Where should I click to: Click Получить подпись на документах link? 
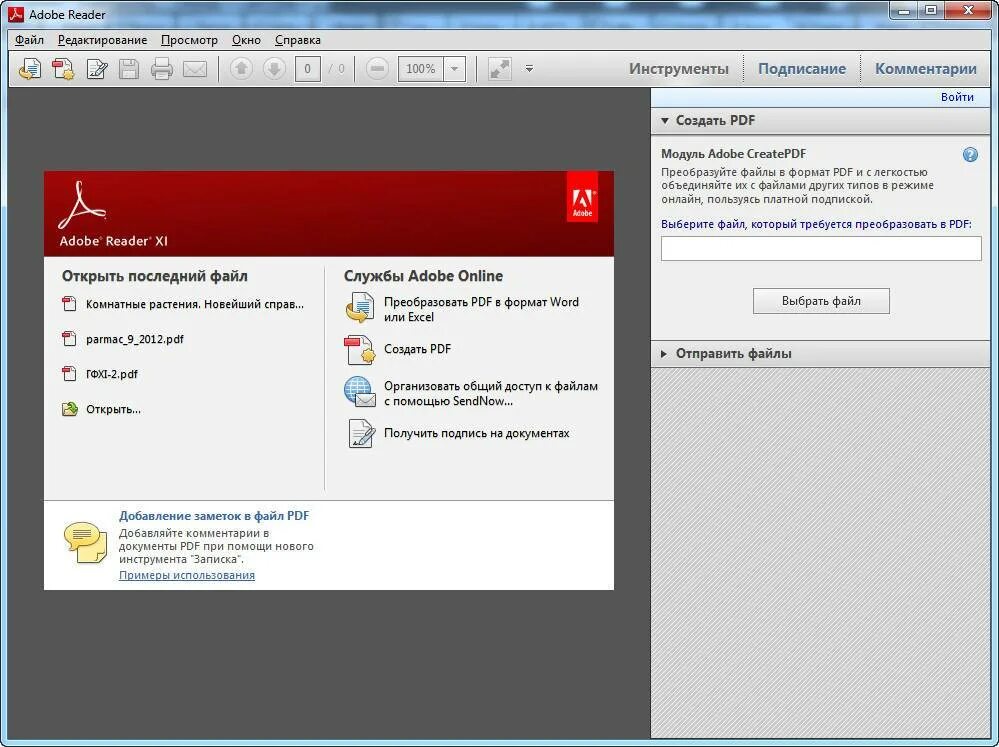(x=477, y=433)
